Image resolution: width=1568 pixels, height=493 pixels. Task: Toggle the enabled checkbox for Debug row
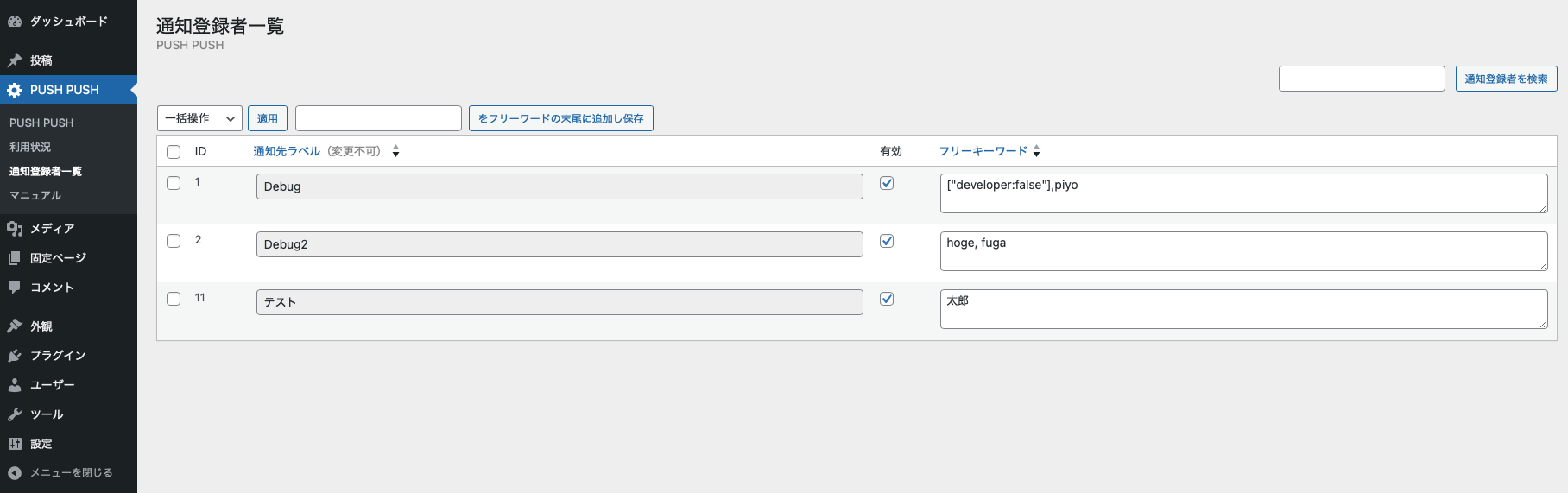pyautogui.click(x=887, y=183)
